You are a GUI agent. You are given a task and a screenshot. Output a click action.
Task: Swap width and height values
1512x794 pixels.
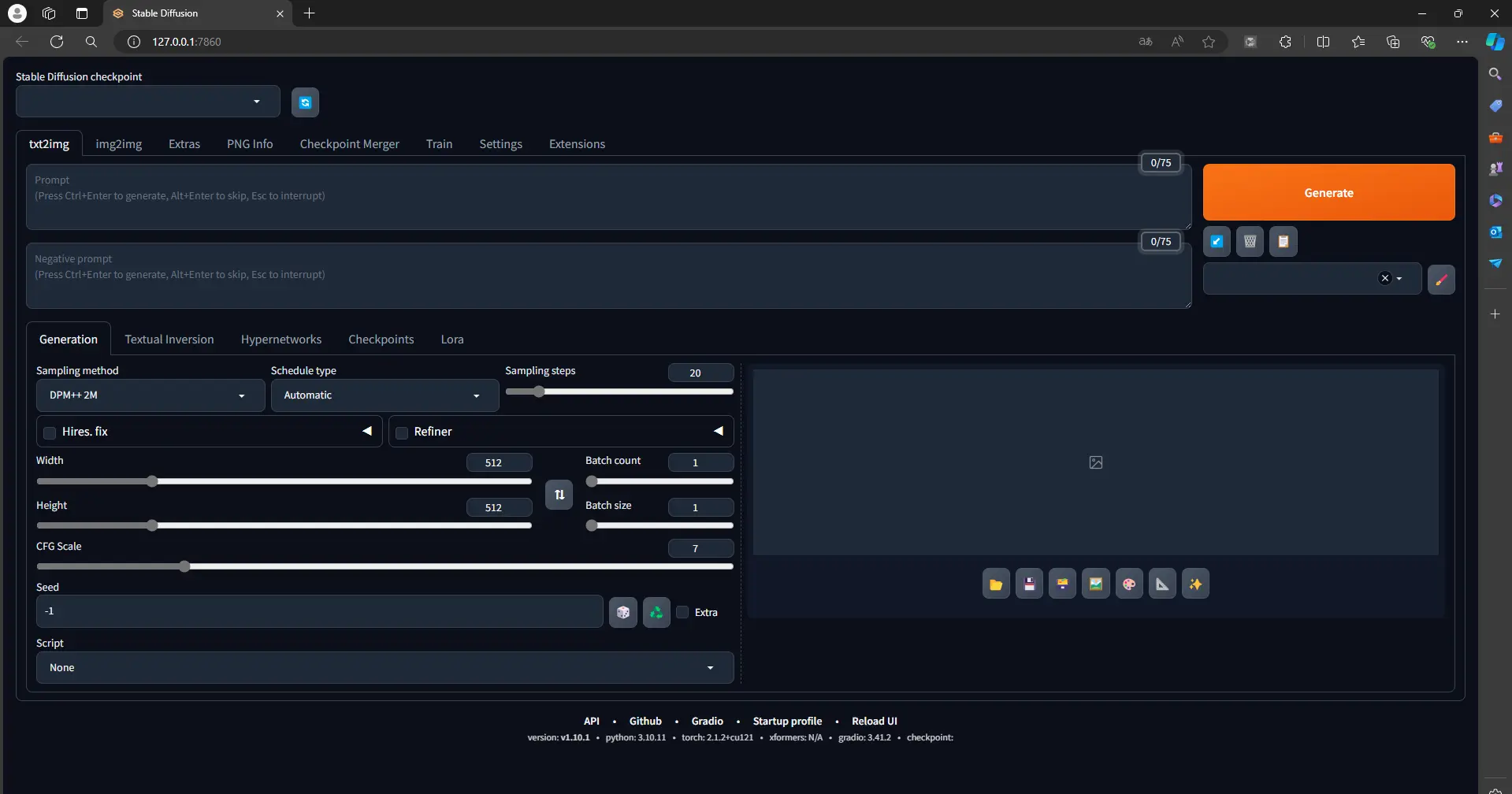(559, 495)
